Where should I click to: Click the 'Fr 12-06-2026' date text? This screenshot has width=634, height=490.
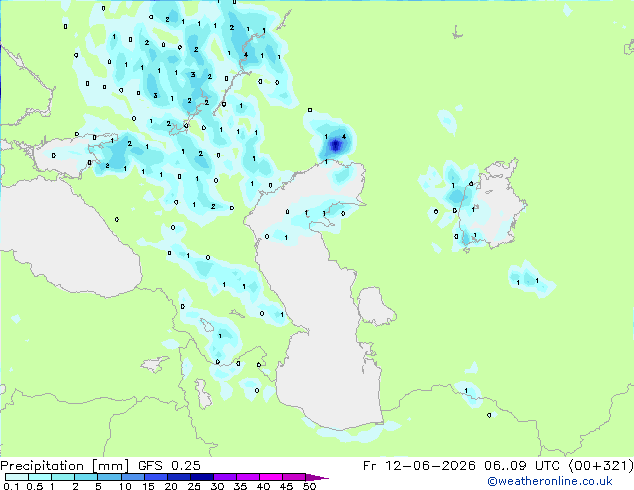click(x=419, y=466)
